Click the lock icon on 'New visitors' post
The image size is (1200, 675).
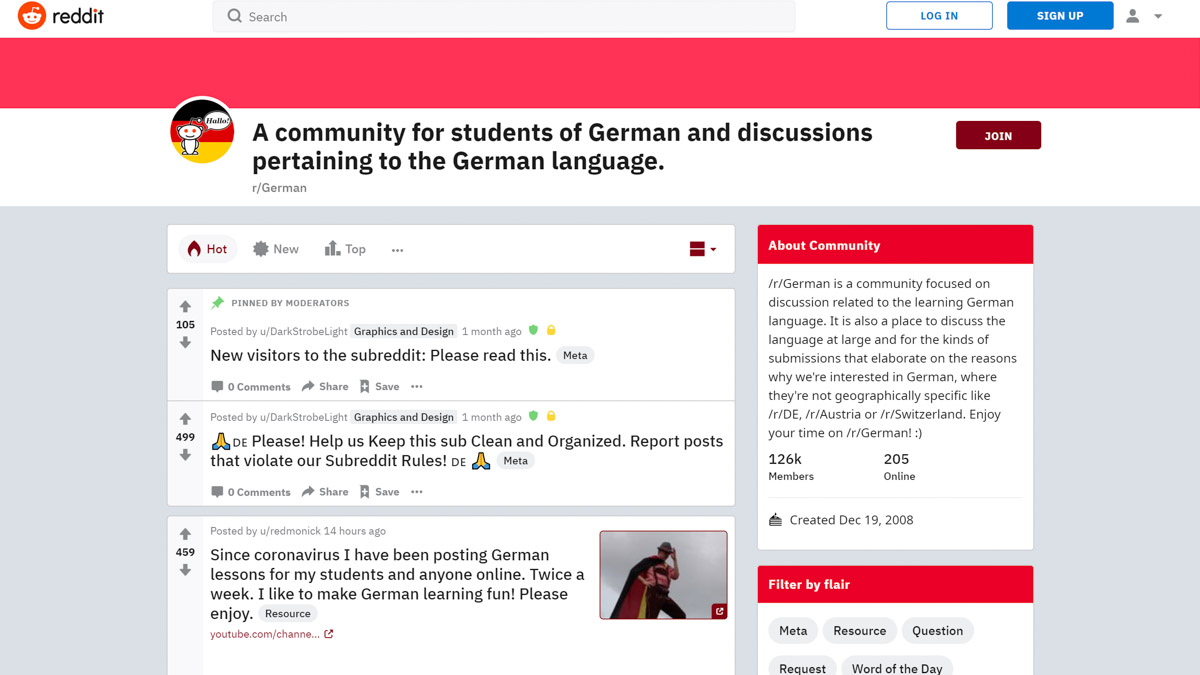coord(551,331)
